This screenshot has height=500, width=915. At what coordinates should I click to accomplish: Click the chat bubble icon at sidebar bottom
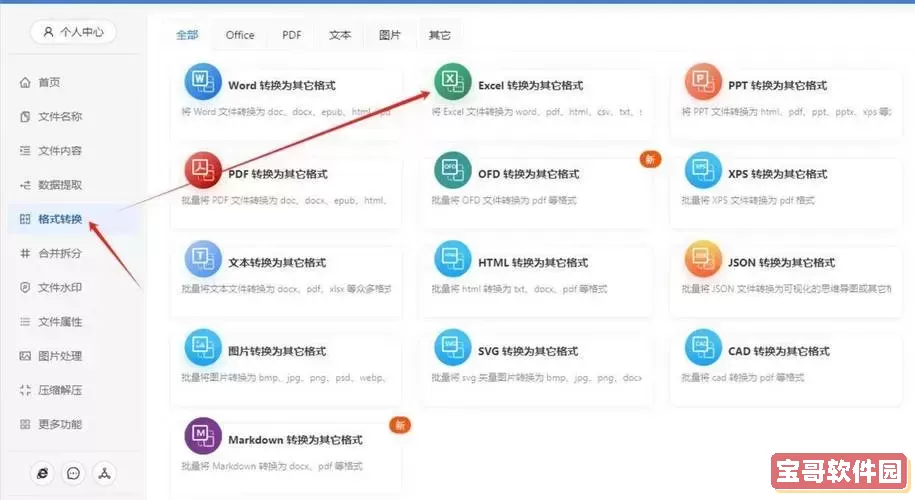click(x=73, y=473)
